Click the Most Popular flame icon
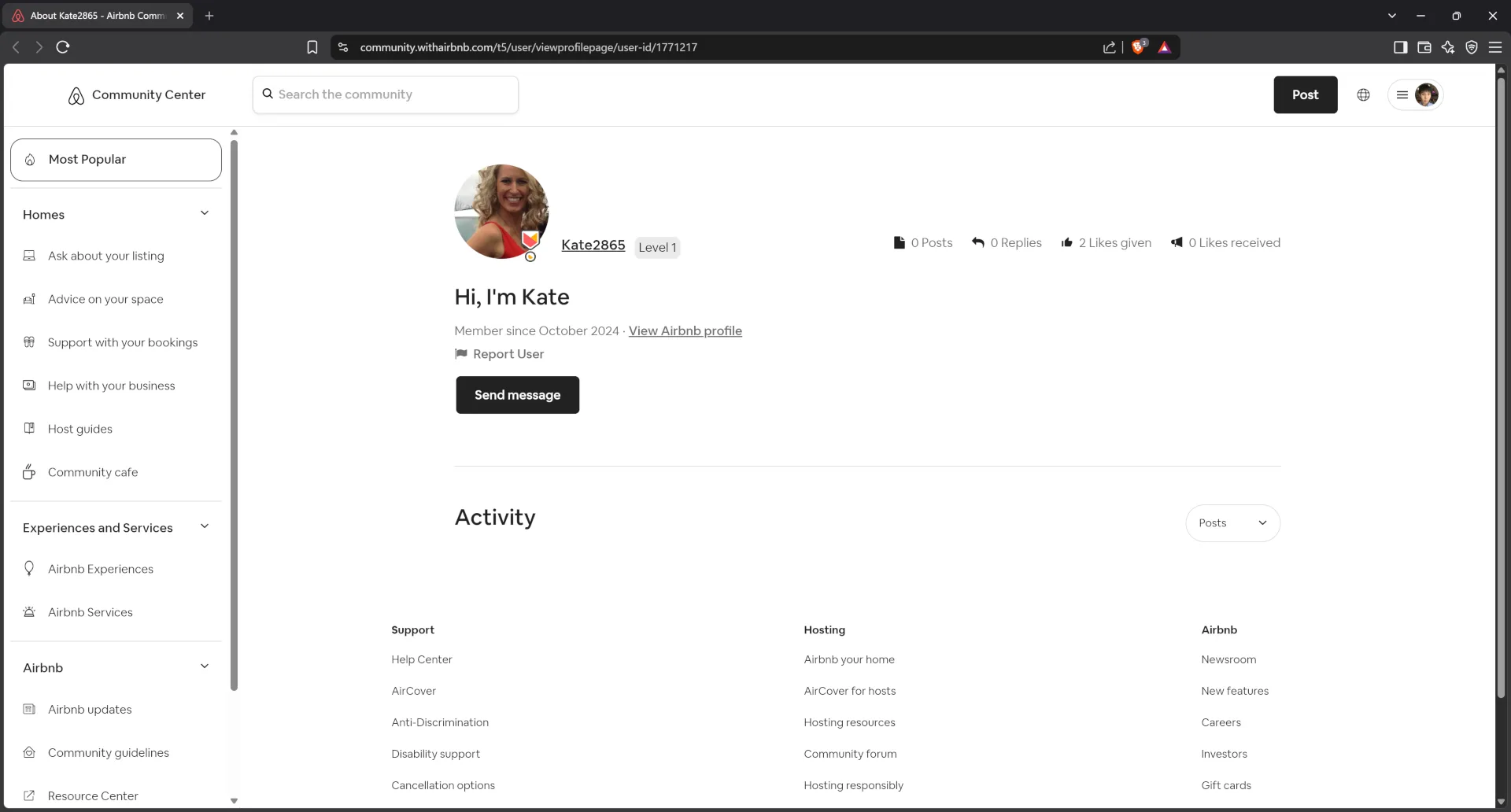Screen dimensions: 1511x812 [x=30, y=160]
